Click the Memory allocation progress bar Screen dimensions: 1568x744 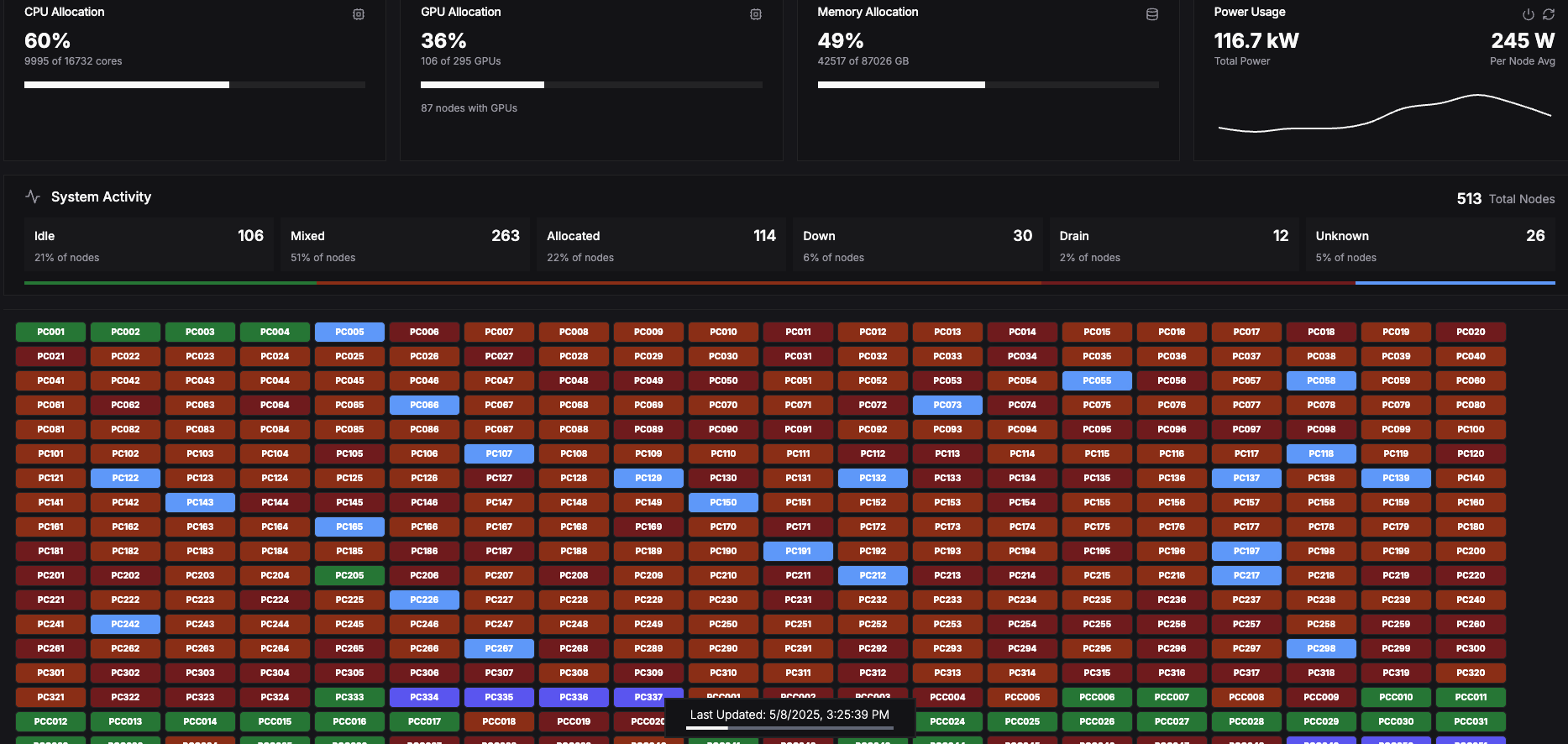pos(988,85)
